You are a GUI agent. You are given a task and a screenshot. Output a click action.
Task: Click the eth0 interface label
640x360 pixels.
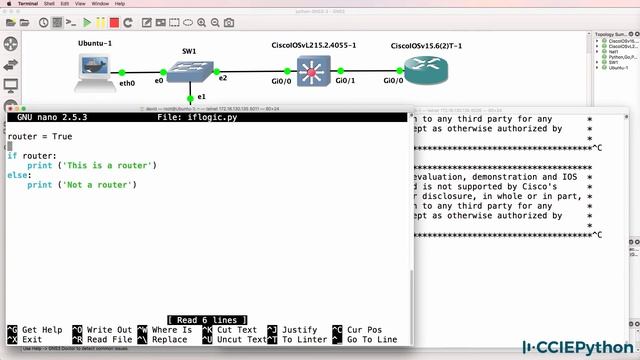(127, 83)
